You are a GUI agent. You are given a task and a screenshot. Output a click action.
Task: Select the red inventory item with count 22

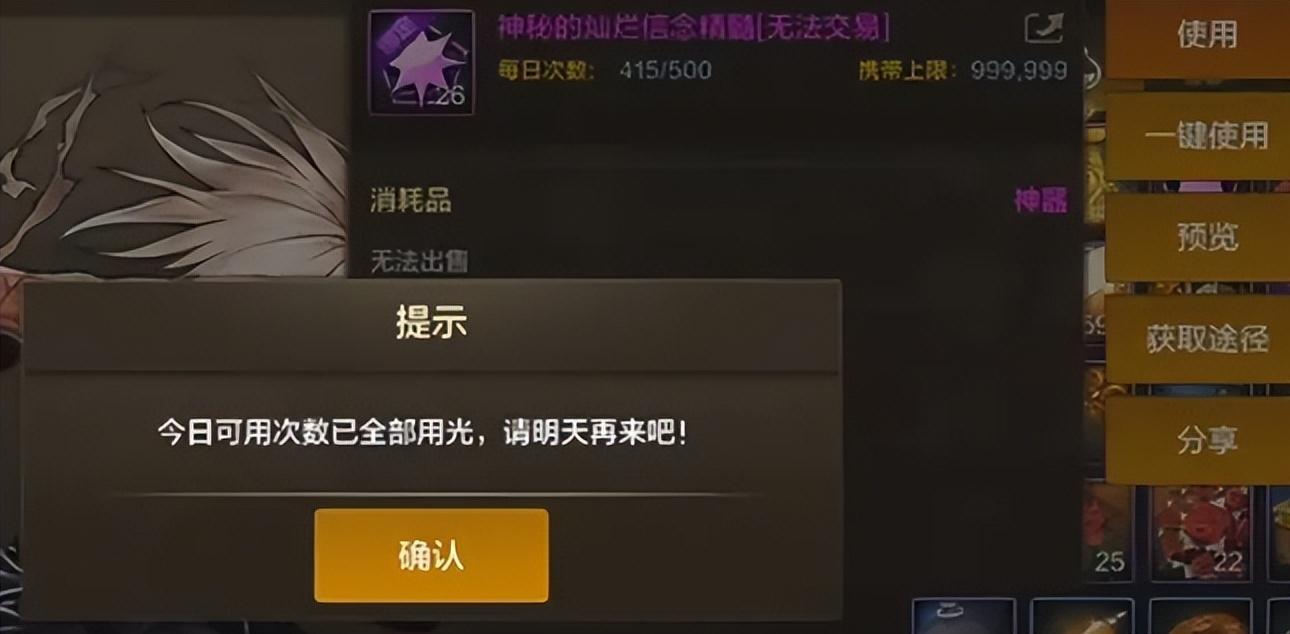pyautogui.click(x=1201, y=532)
